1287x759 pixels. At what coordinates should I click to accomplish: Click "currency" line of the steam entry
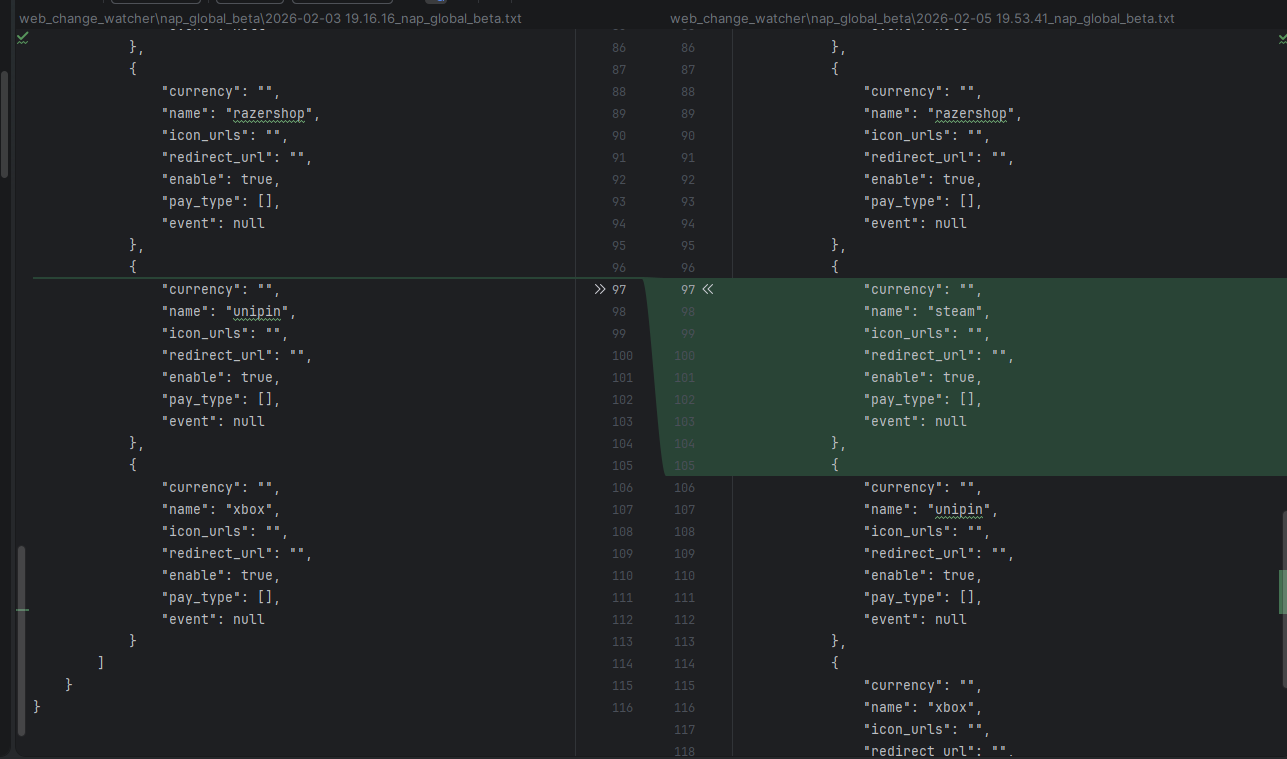point(922,289)
